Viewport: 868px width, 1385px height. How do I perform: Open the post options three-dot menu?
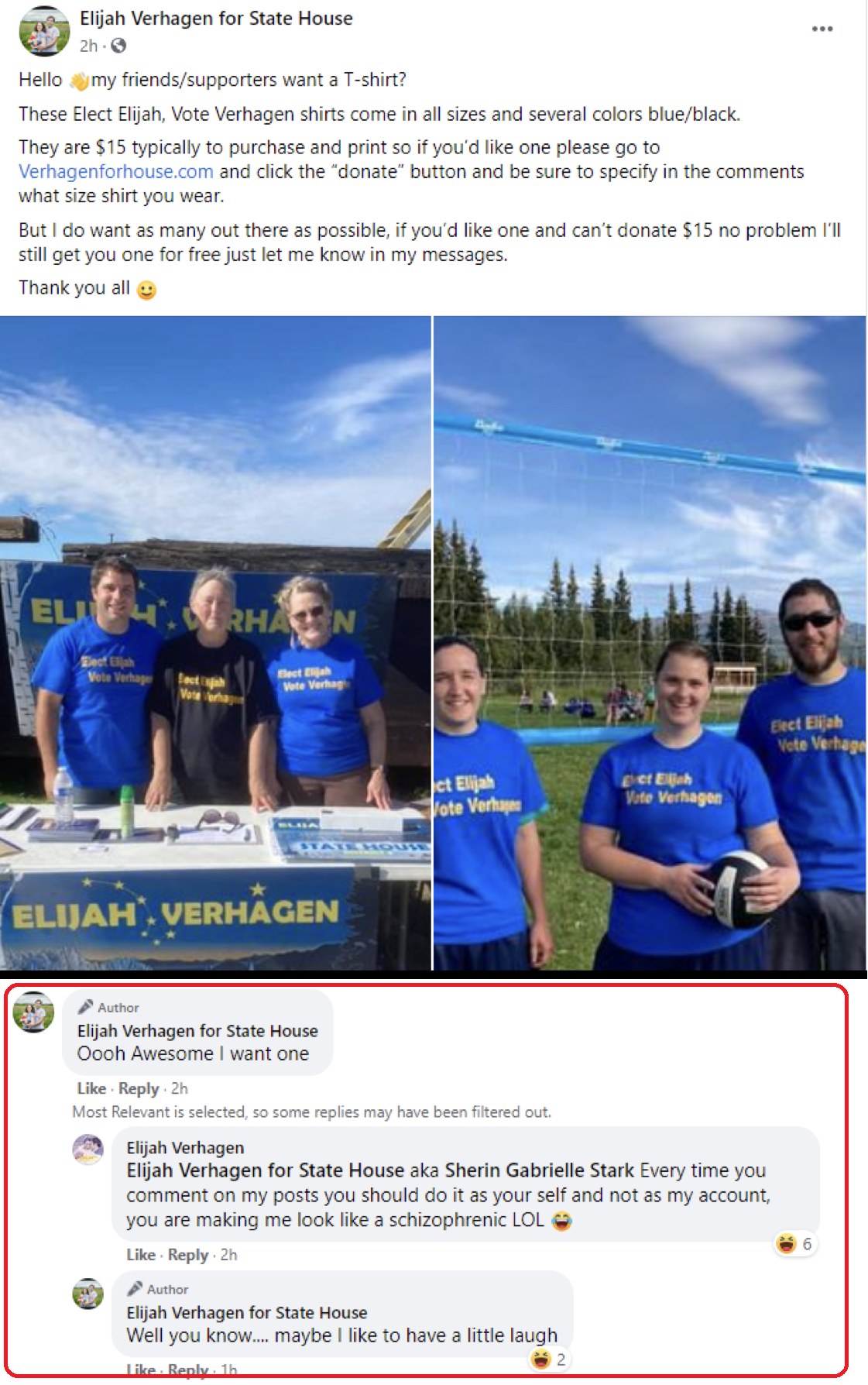click(x=822, y=29)
